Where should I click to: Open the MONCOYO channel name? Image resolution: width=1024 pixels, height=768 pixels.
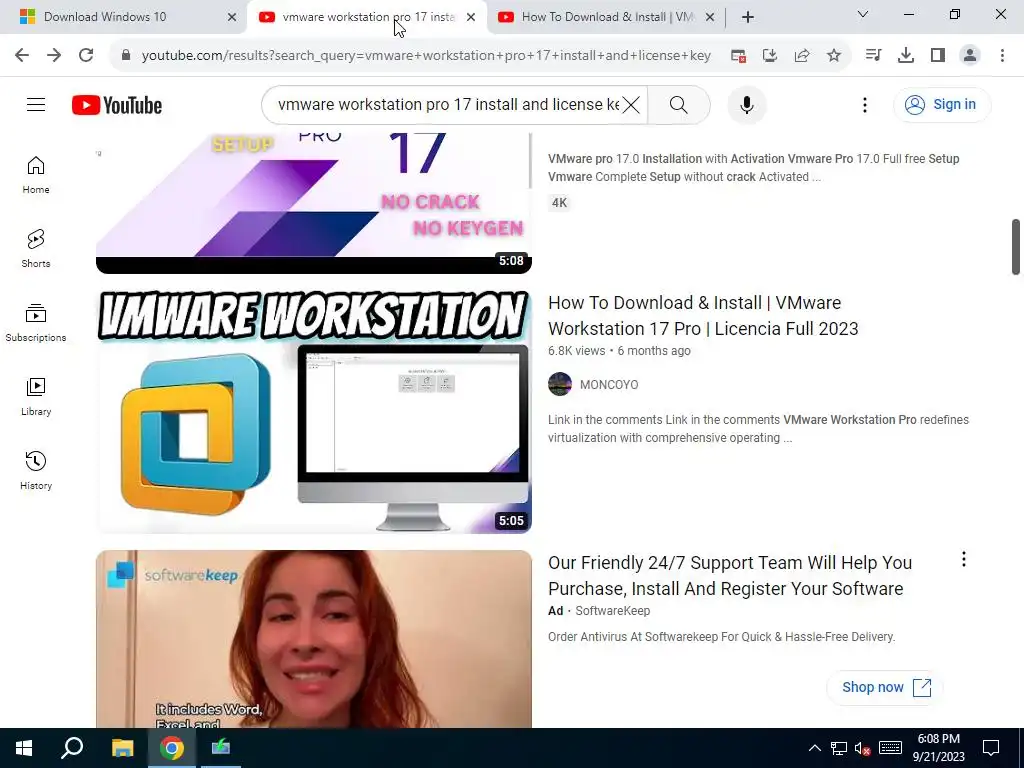click(x=609, y=385)
